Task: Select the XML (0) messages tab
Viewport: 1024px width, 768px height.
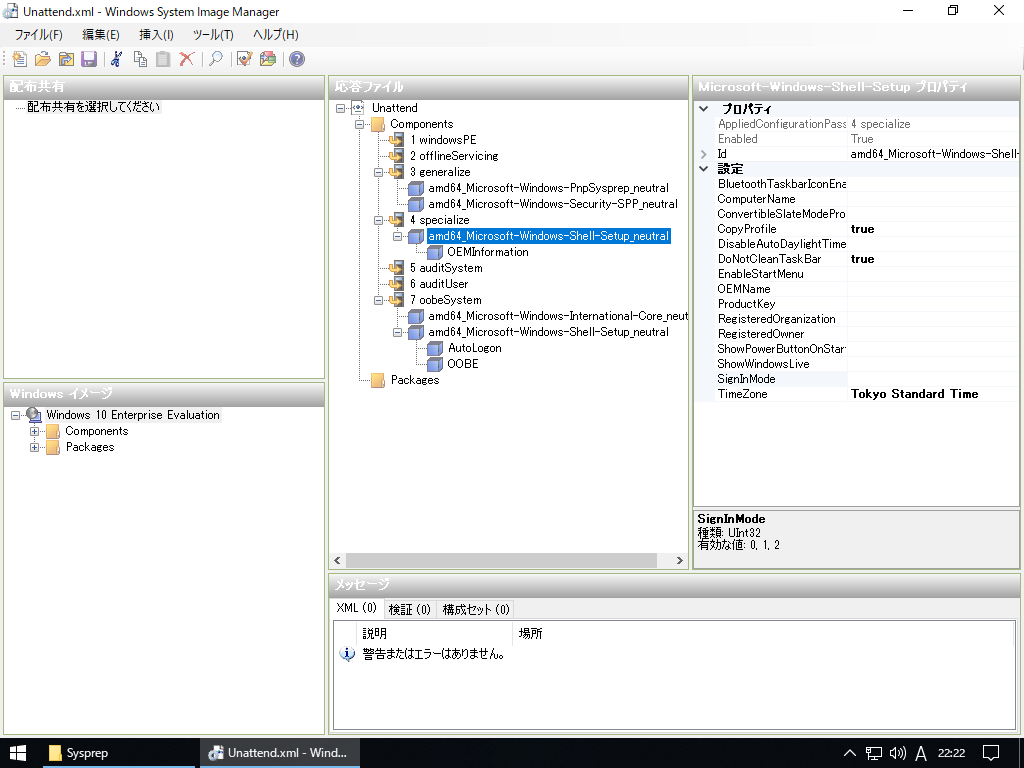Action: (357, 608)
